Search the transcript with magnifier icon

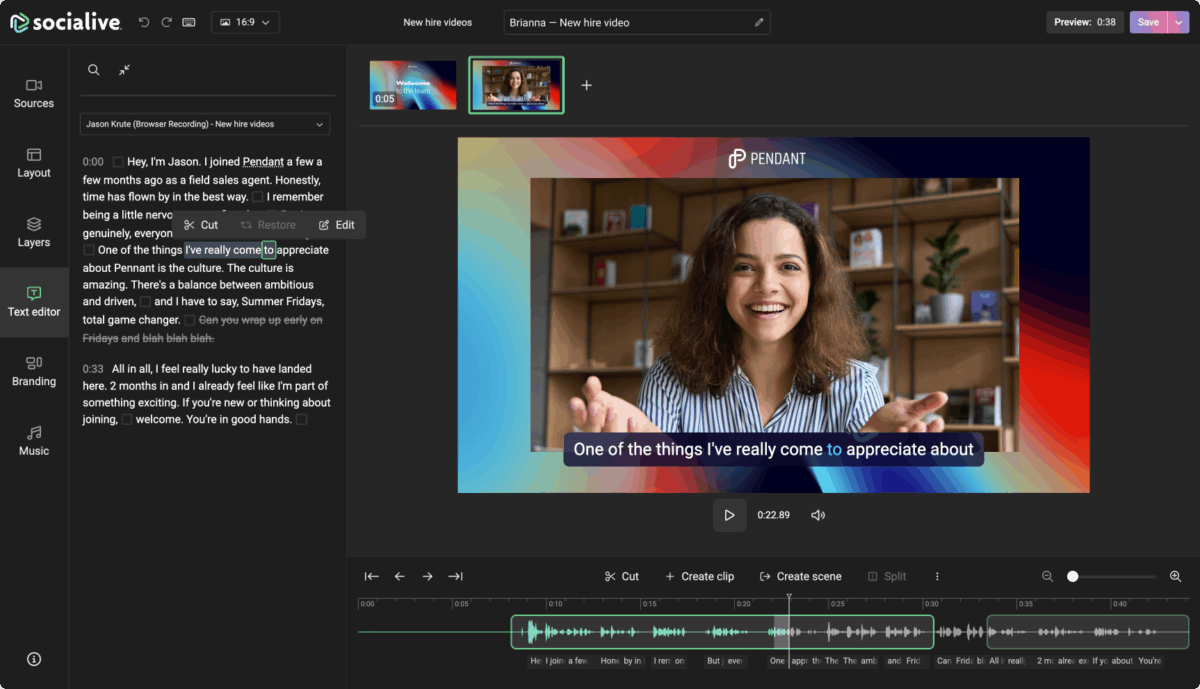93,70
